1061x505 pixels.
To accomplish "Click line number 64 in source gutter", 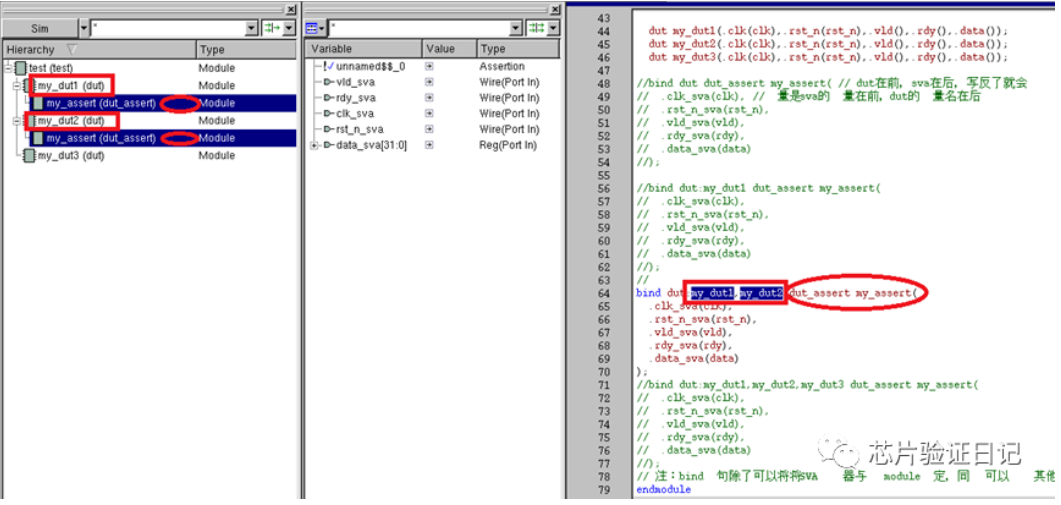I will click(603, 293).
